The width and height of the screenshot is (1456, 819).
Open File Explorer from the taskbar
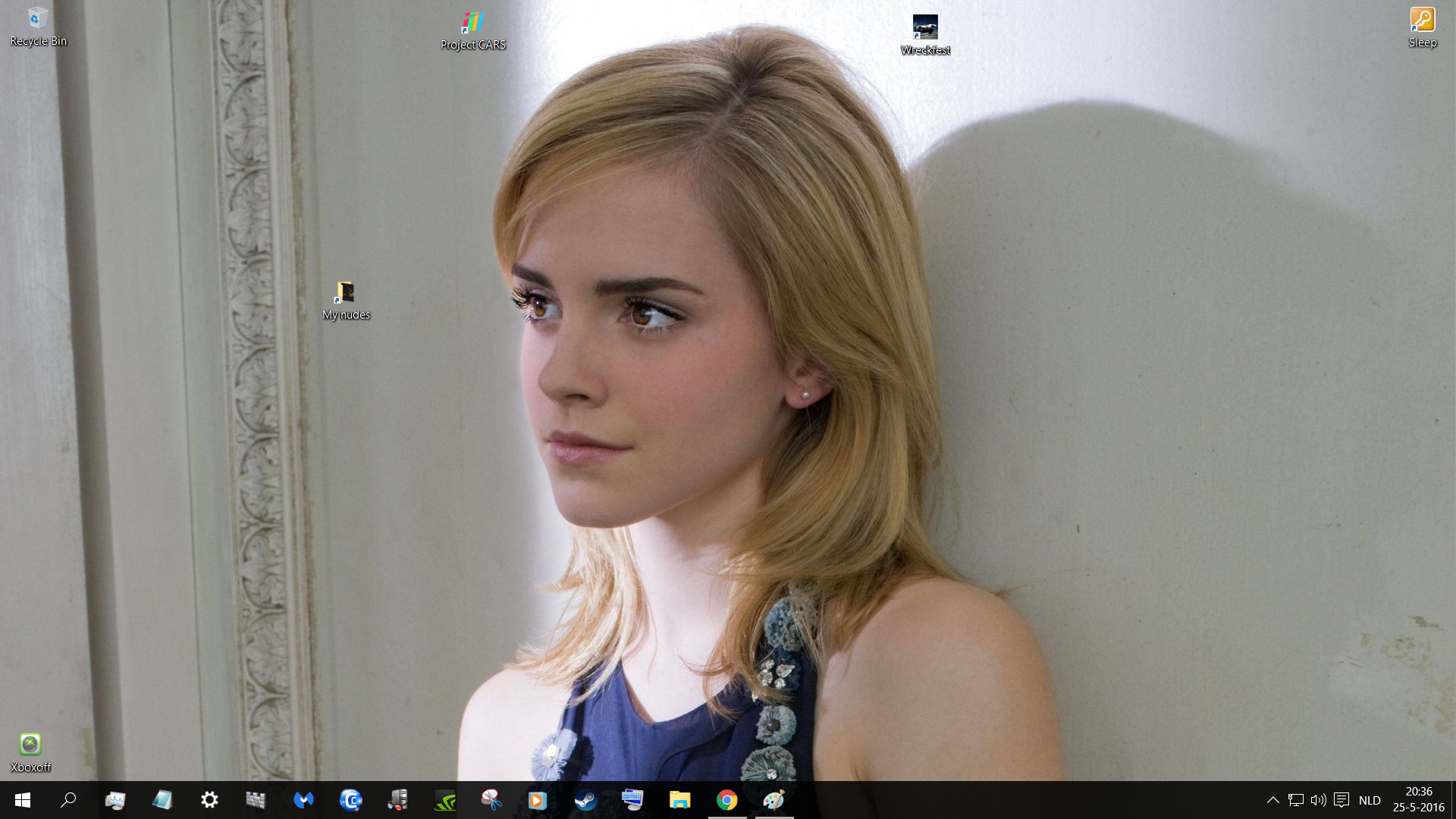point(679,800)
